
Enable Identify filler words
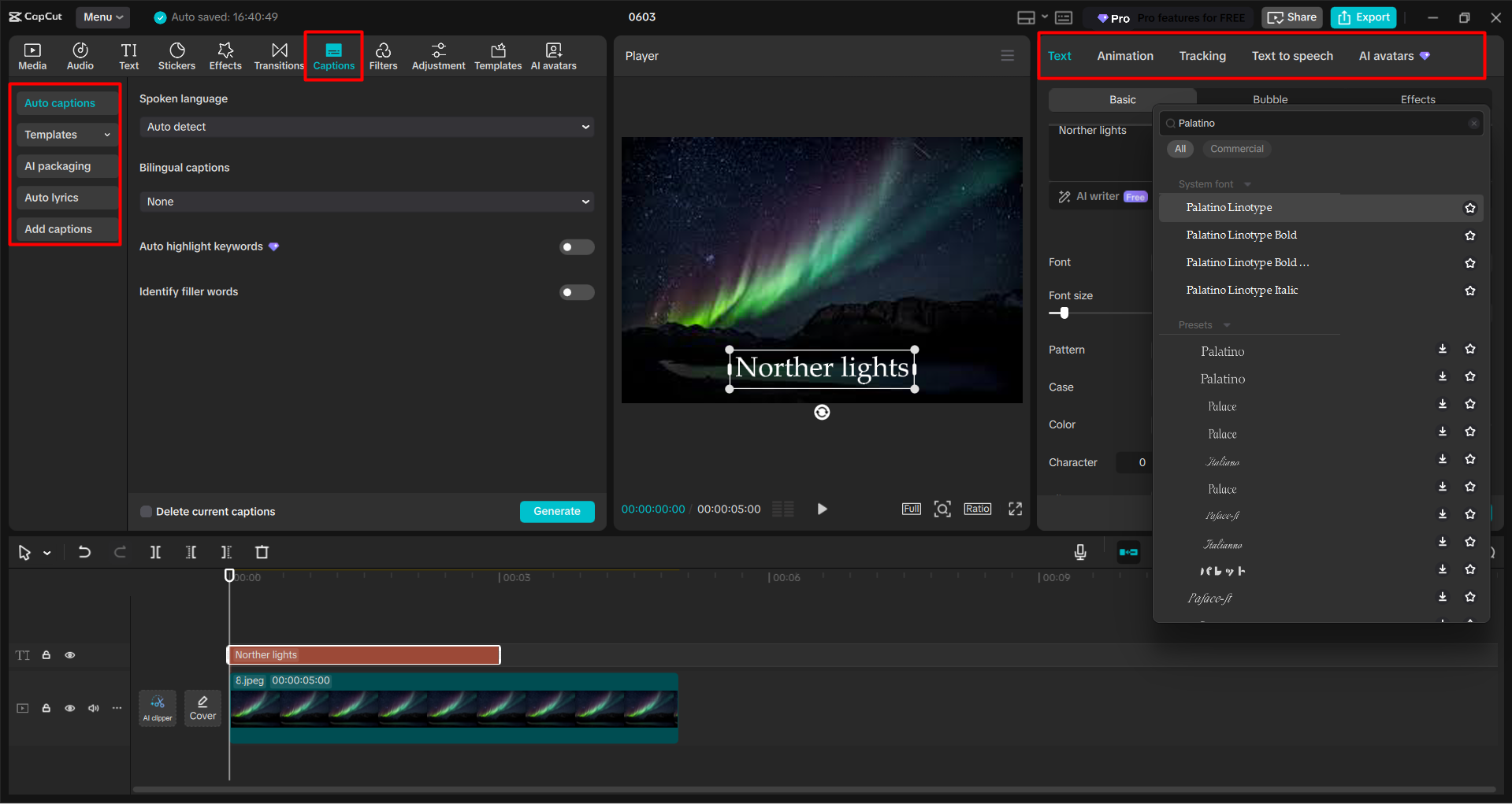tap(577, 291)
